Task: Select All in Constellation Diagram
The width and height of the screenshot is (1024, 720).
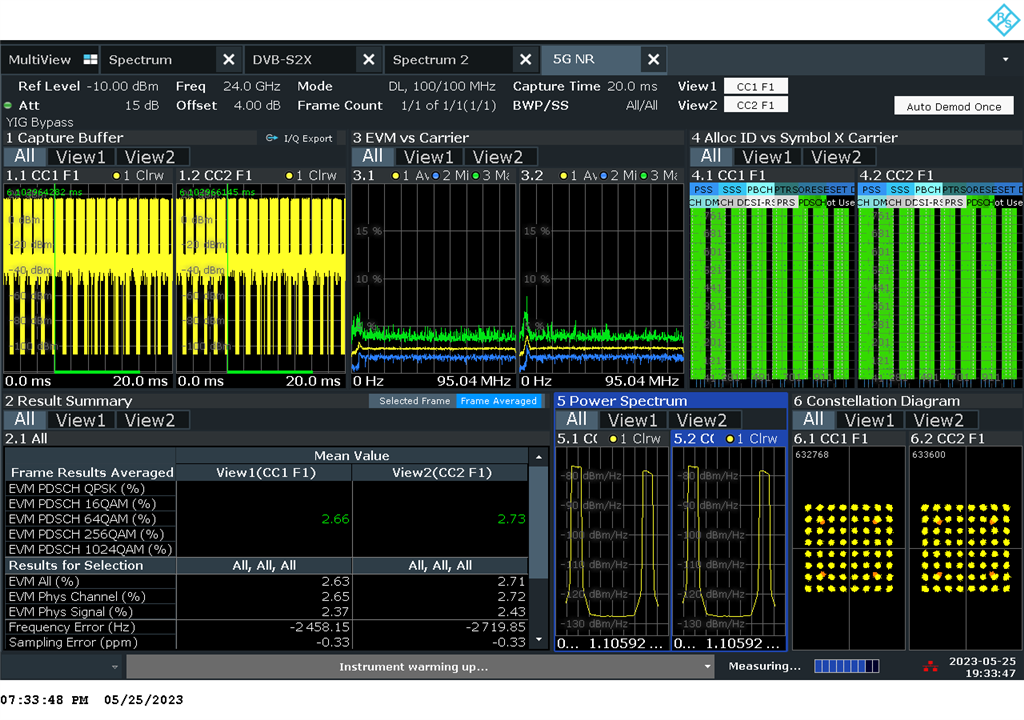Action: pyautogui.click(x=813, y=419)
